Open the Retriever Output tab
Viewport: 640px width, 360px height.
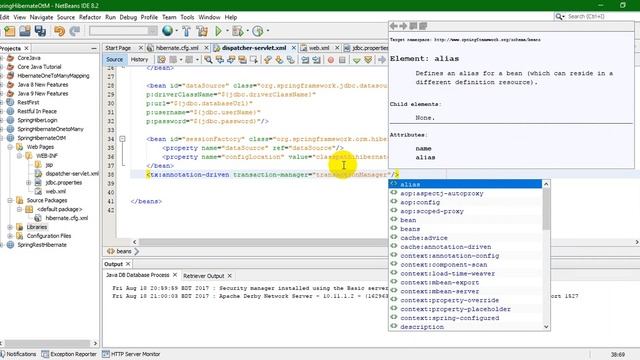tap(203, 276)
